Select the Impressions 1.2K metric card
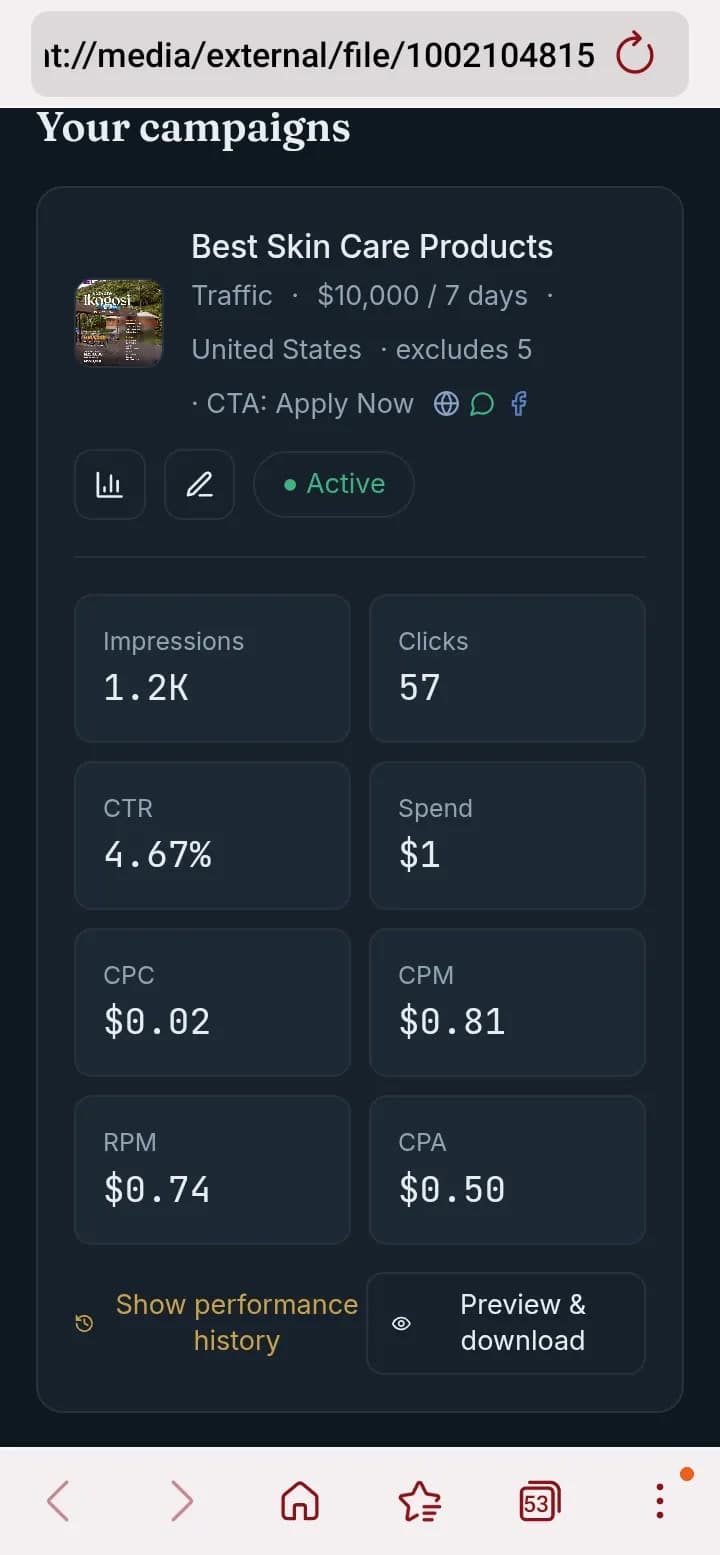This screenshot has width=720, height=1555. tap(212, 668)
